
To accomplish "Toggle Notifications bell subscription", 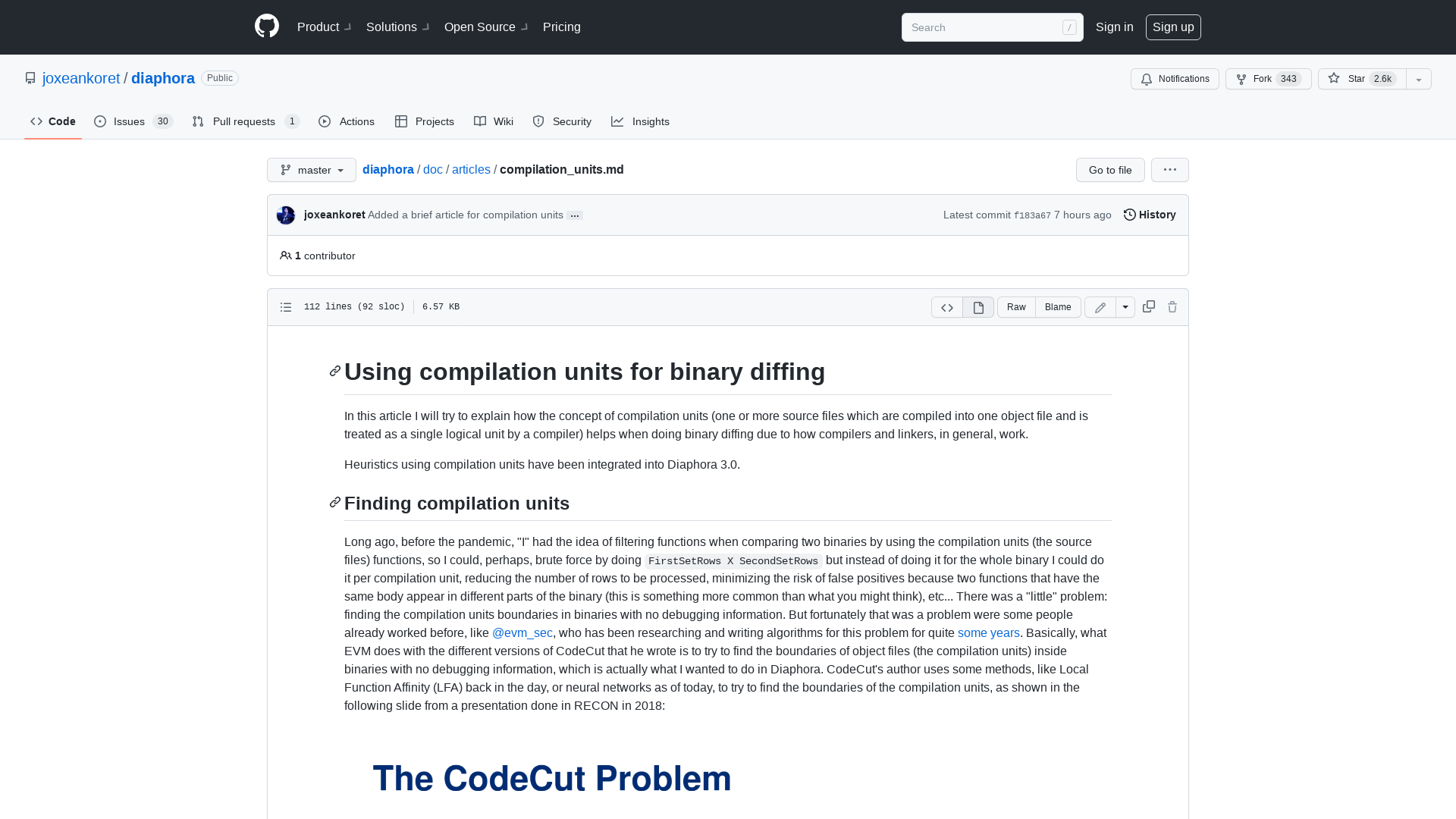I will coord(1175,79).
